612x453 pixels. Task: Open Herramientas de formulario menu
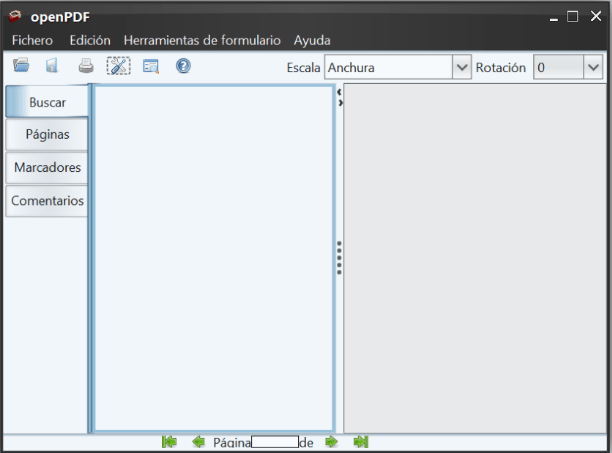tap(202, 41)
